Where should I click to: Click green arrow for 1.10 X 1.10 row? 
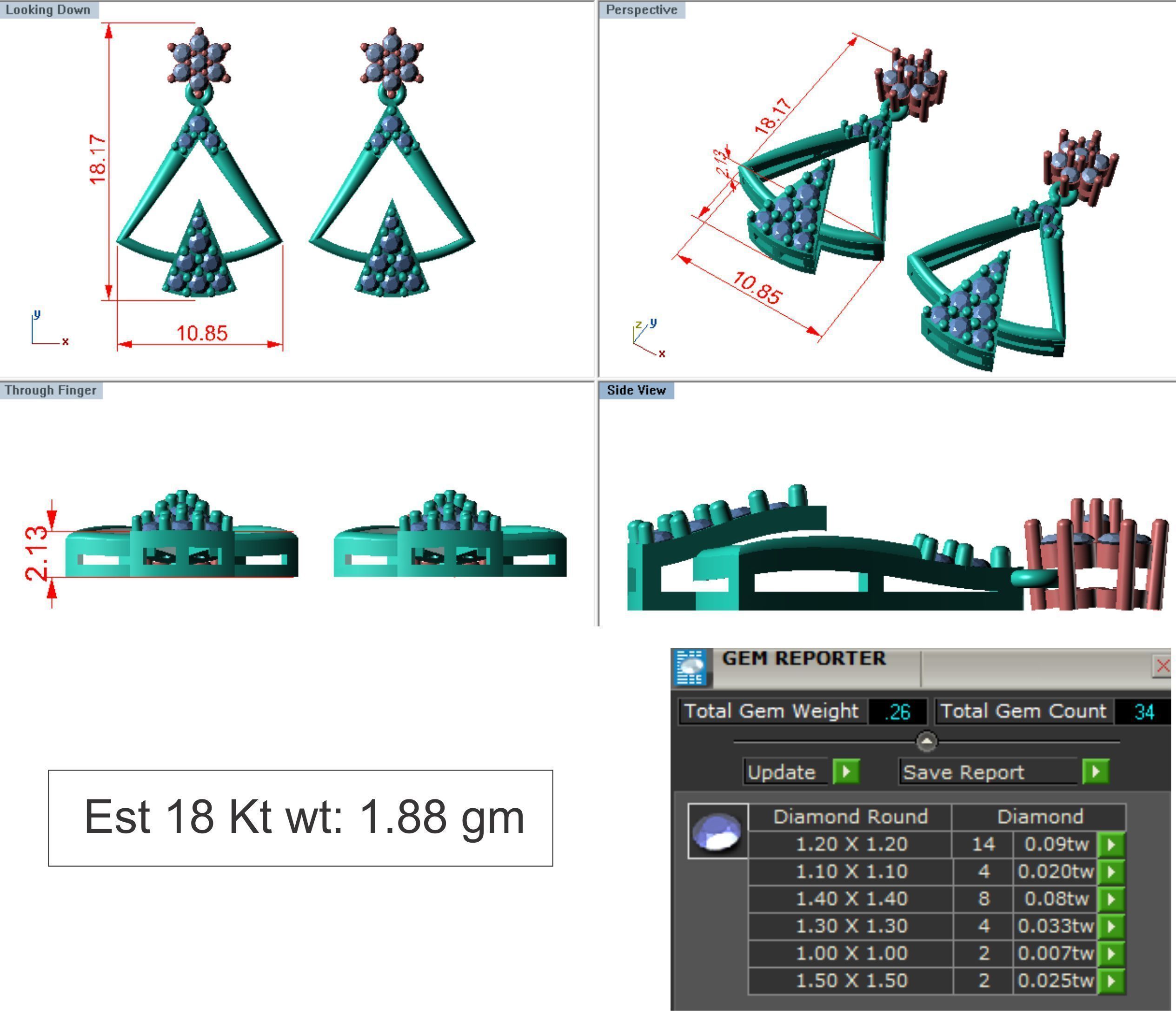(1111, 871)
